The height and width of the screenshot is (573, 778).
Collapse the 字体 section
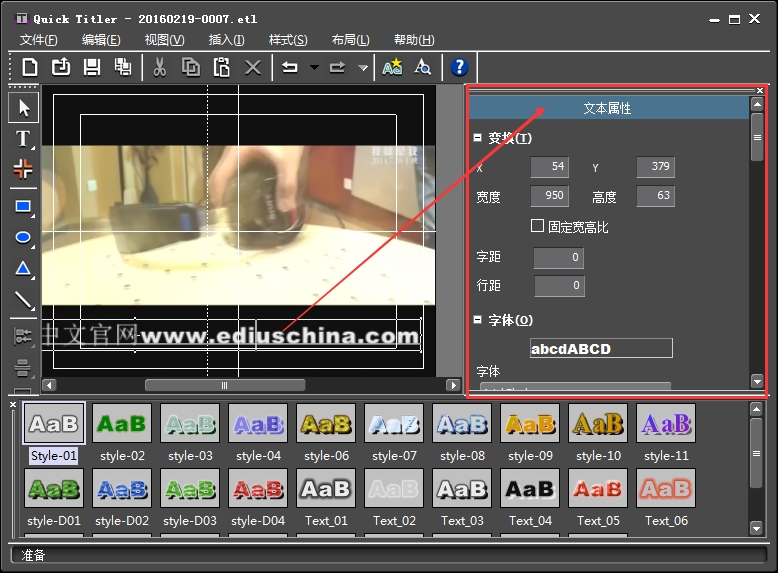478,320
